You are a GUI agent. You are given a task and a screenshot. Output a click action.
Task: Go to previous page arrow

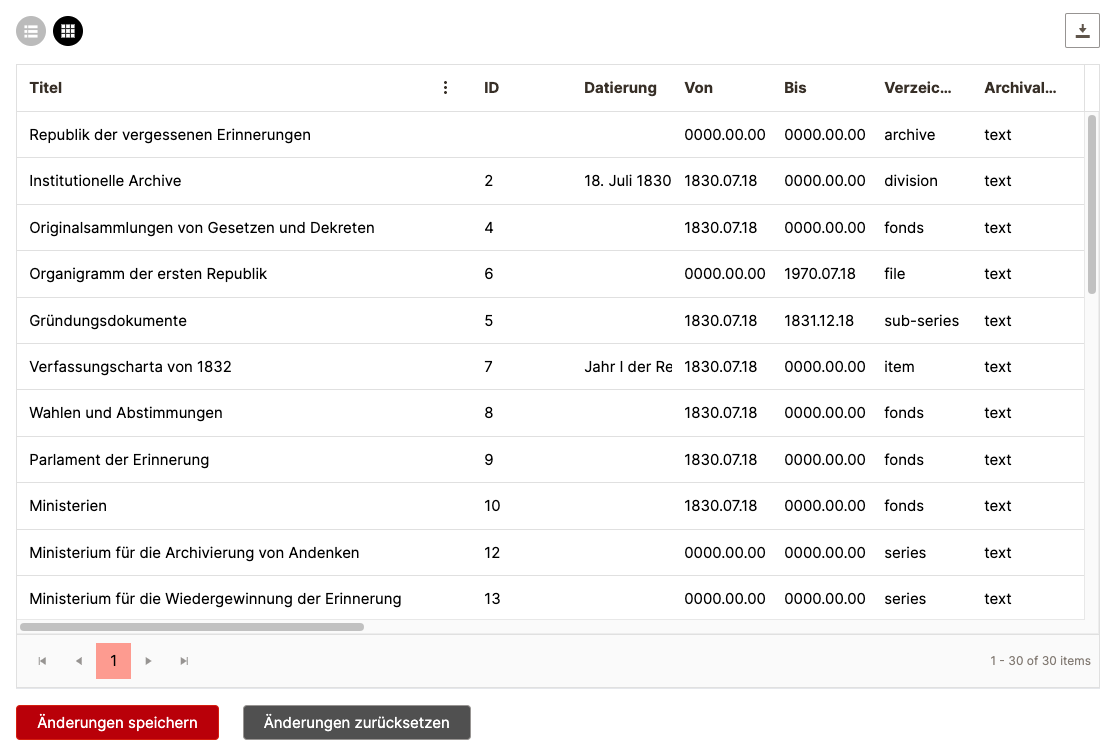coord(78,661)
